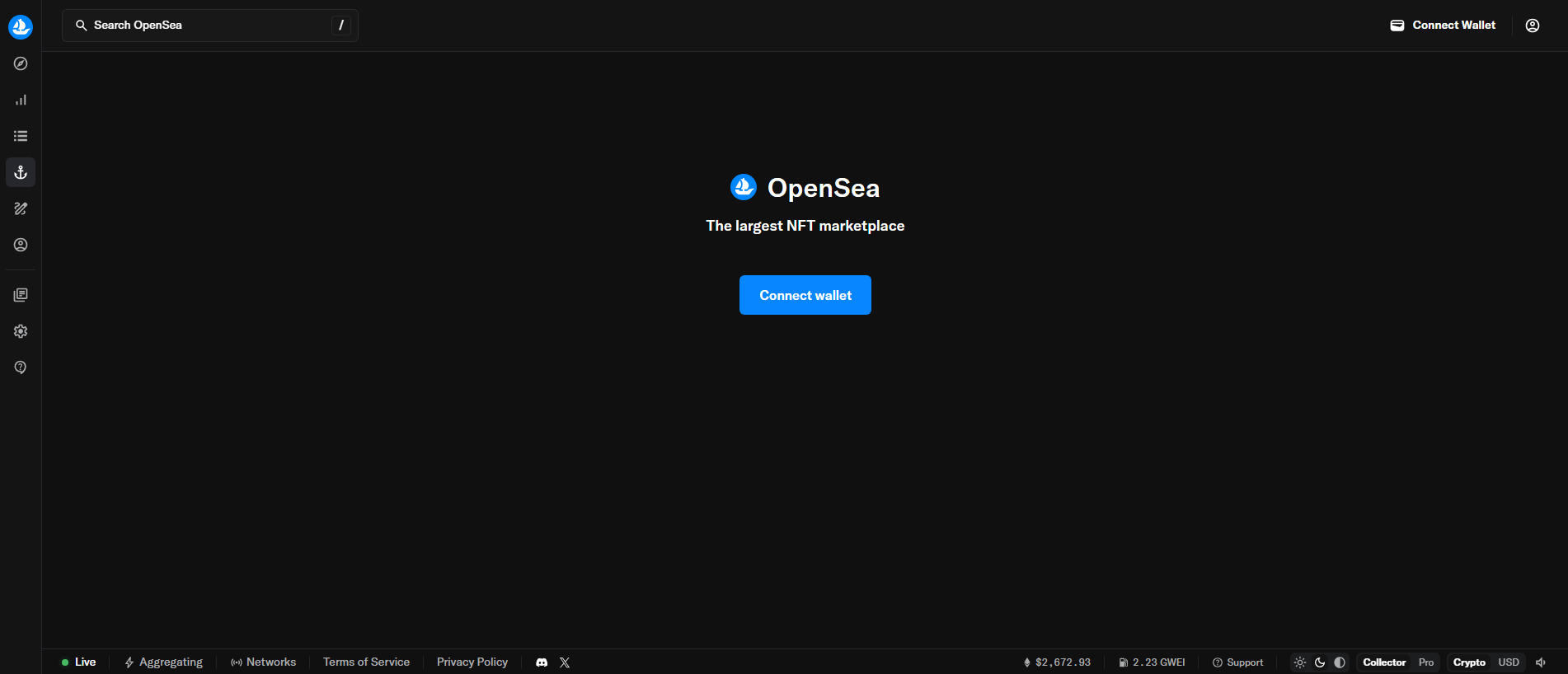Open the Privacy Policy link
Viewport: 1568px width, 674px height.
click(x=472, y=662)
